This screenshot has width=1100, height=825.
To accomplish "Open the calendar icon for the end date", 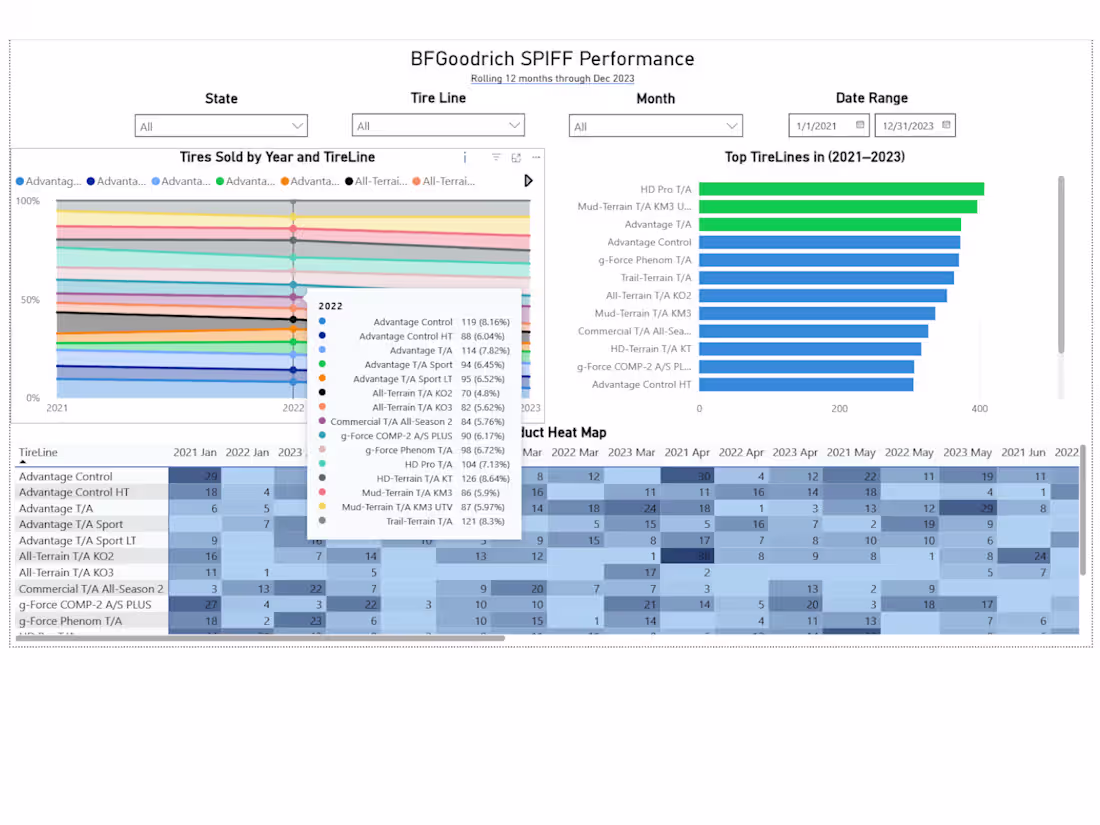I will [944, 125].
